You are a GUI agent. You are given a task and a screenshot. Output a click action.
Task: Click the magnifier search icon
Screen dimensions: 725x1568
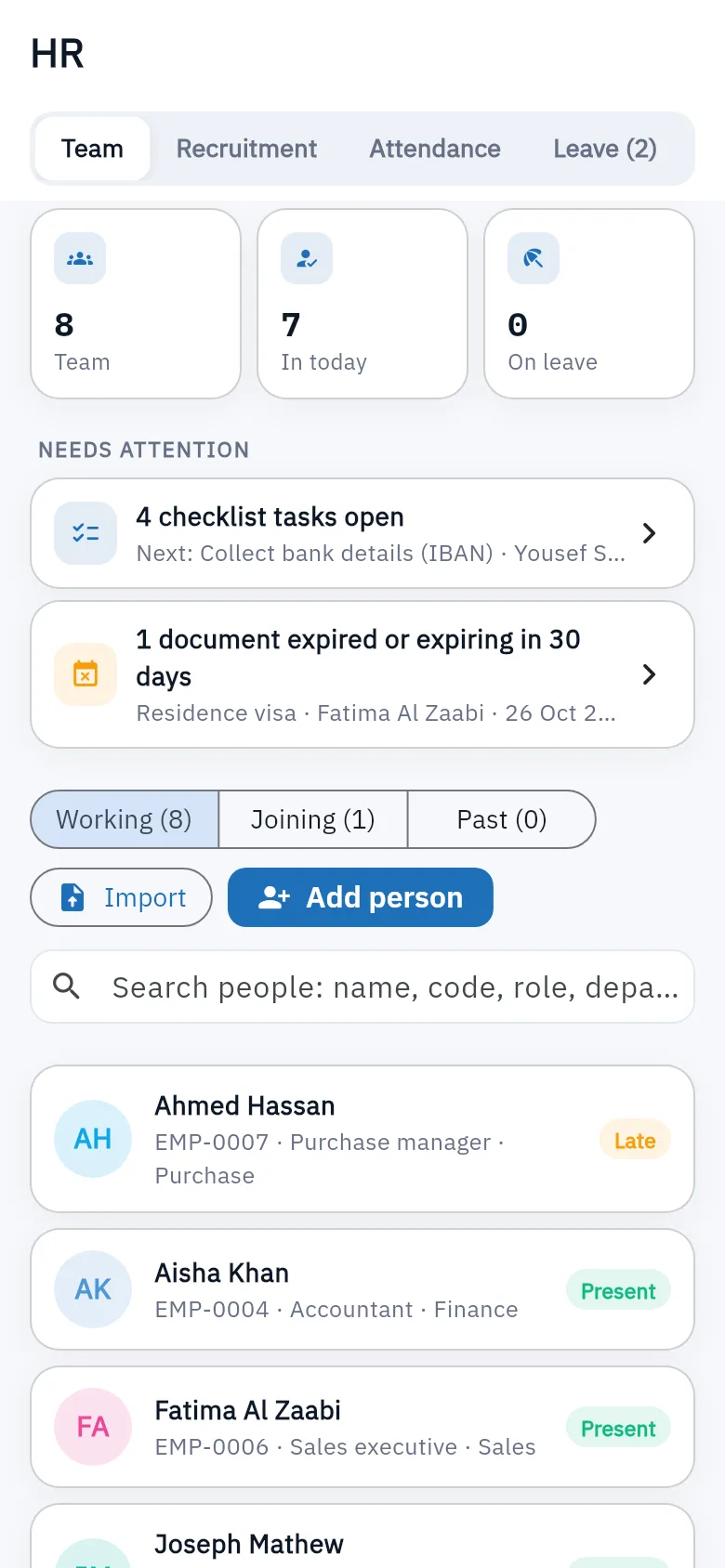(x=66, y=986)
